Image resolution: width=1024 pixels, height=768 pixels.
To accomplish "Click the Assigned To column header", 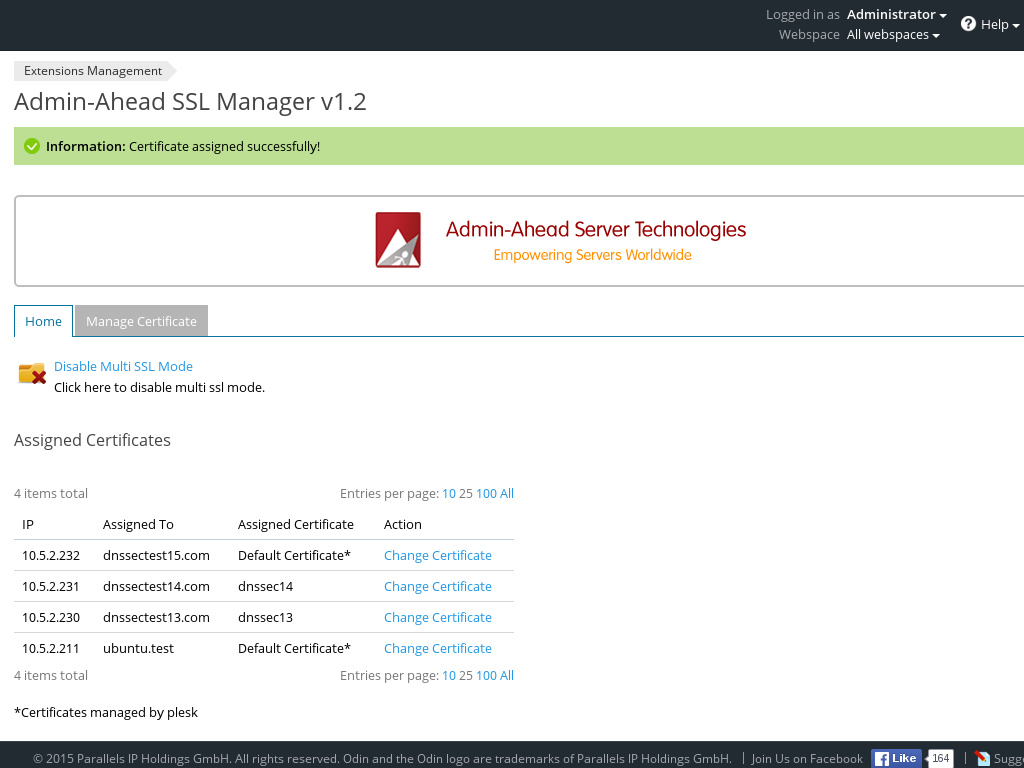I will tap(138, 524).
